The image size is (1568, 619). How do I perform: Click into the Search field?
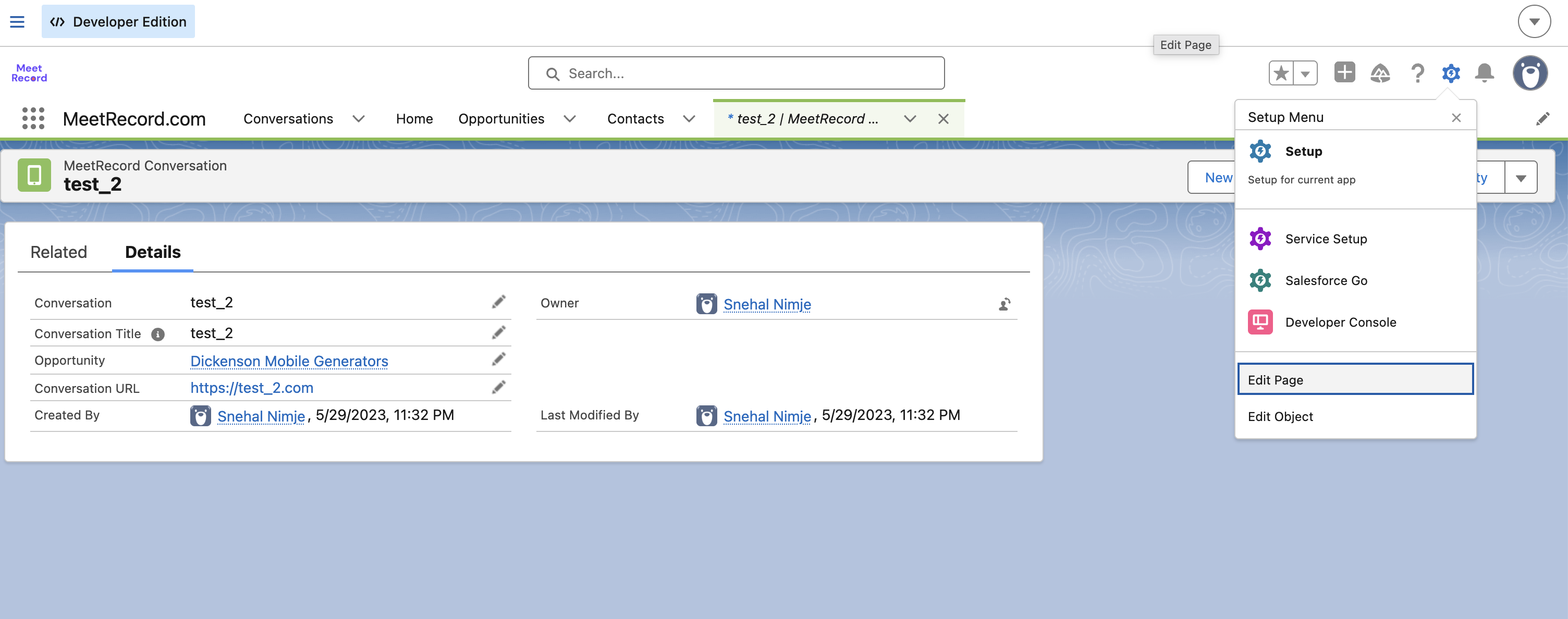point(737,73)
